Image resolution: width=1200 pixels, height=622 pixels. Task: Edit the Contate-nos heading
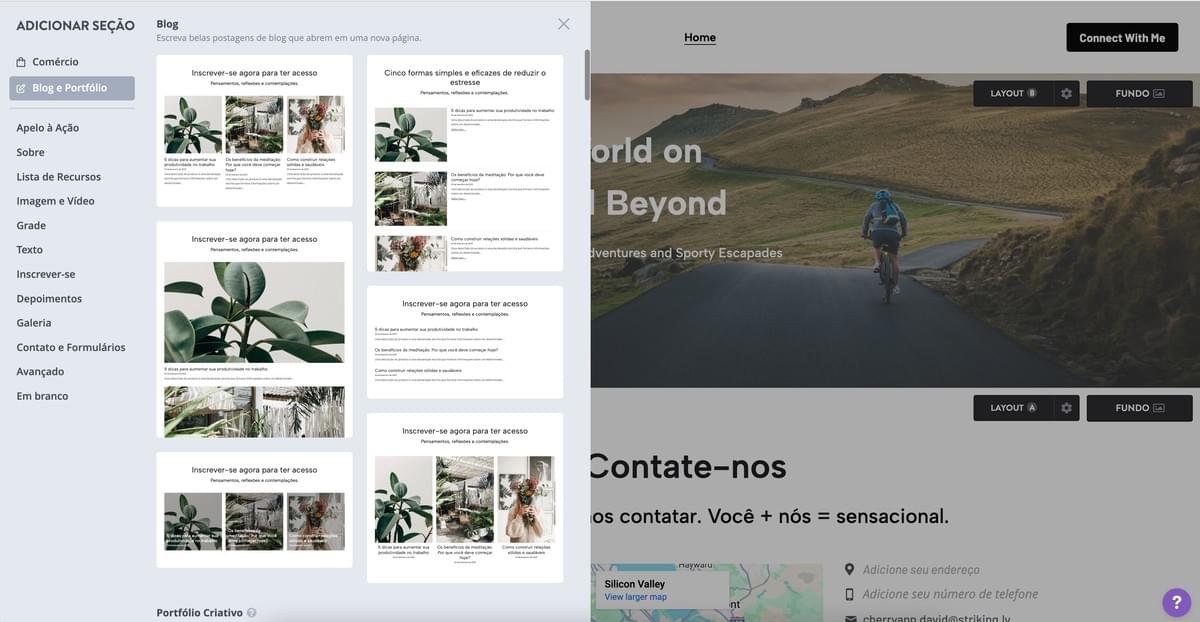click(x=687, y=466)
